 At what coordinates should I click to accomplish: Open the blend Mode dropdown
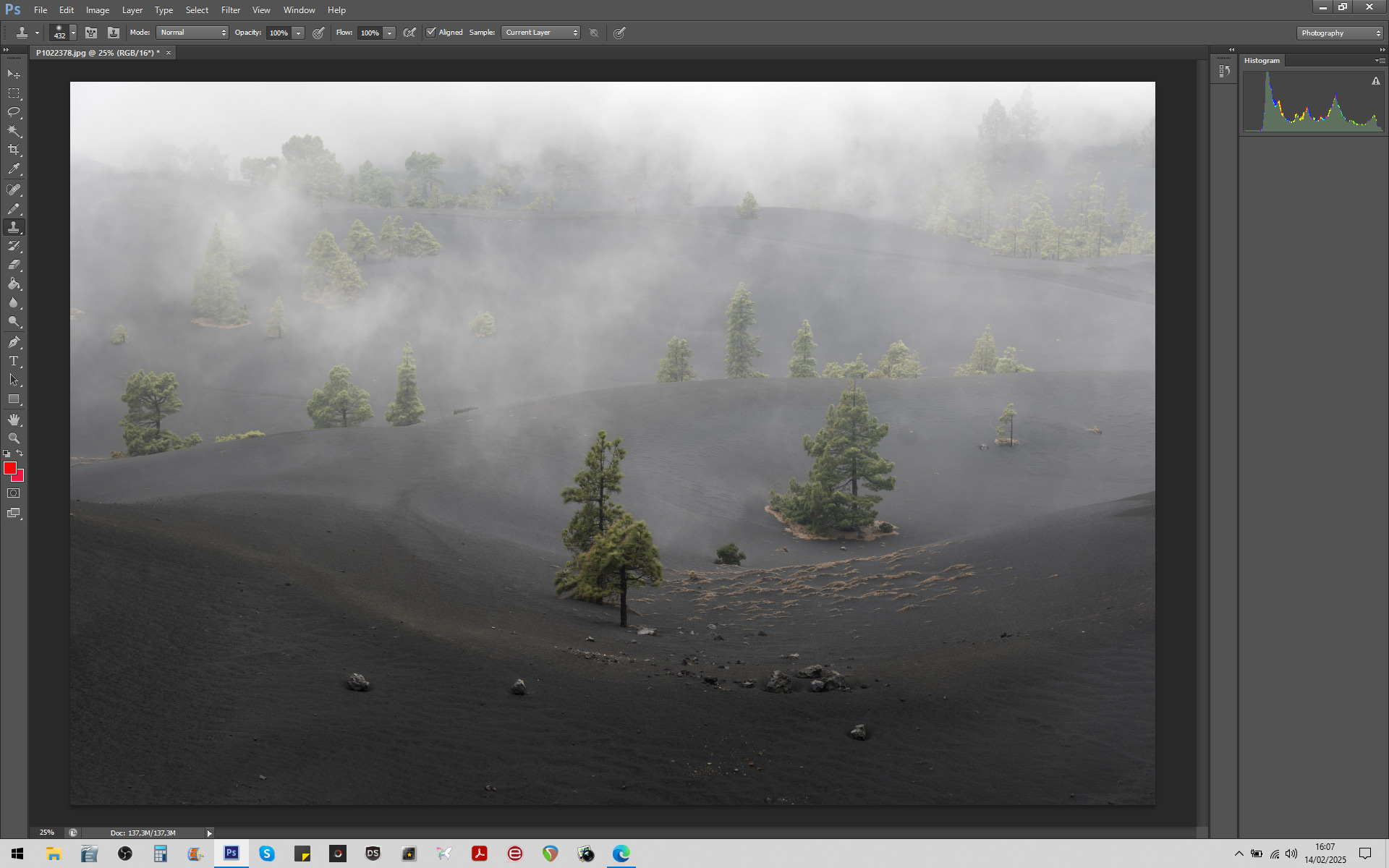tap(192, 33)
